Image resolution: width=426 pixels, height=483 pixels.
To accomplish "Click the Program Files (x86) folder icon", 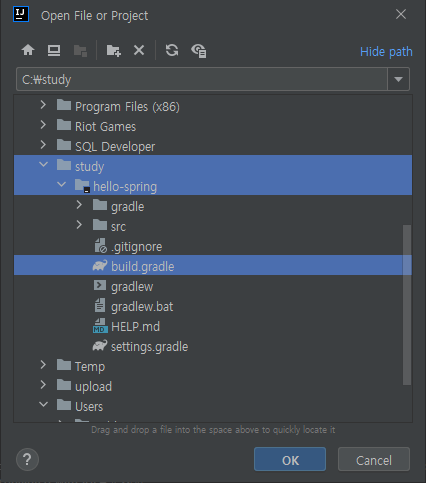I will click(x=64, y=105).
